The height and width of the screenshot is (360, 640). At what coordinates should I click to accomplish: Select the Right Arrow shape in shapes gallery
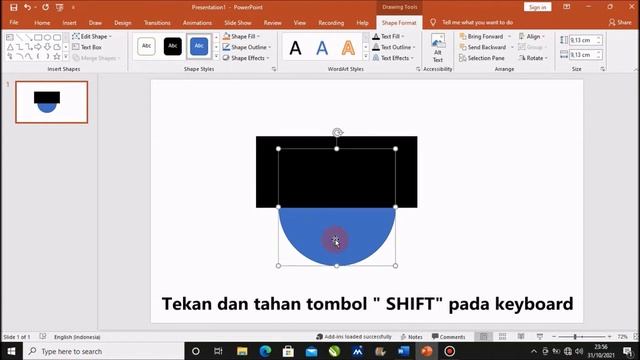(x=38, y=47)
